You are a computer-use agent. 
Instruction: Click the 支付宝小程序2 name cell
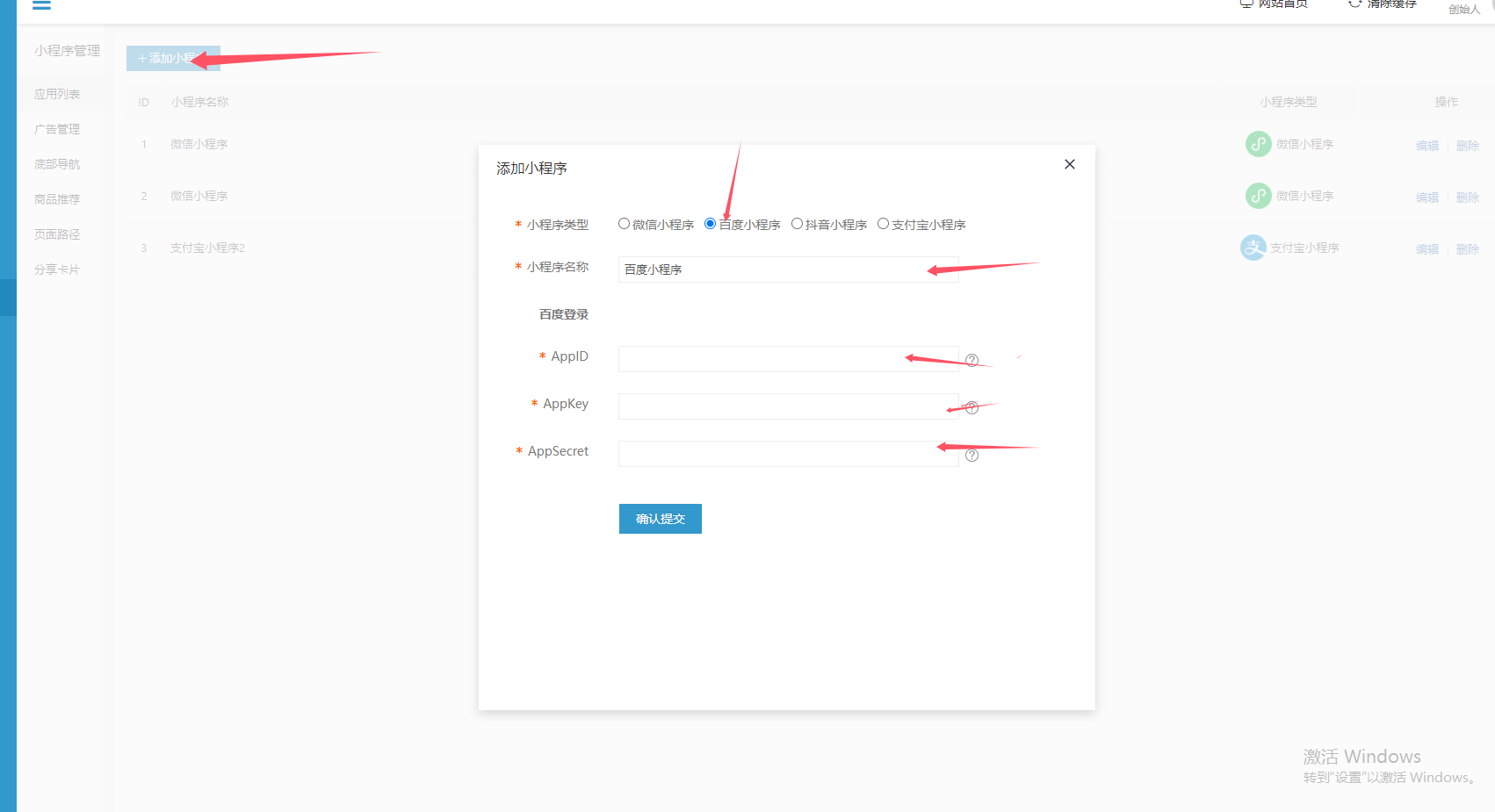coord(207,248)
